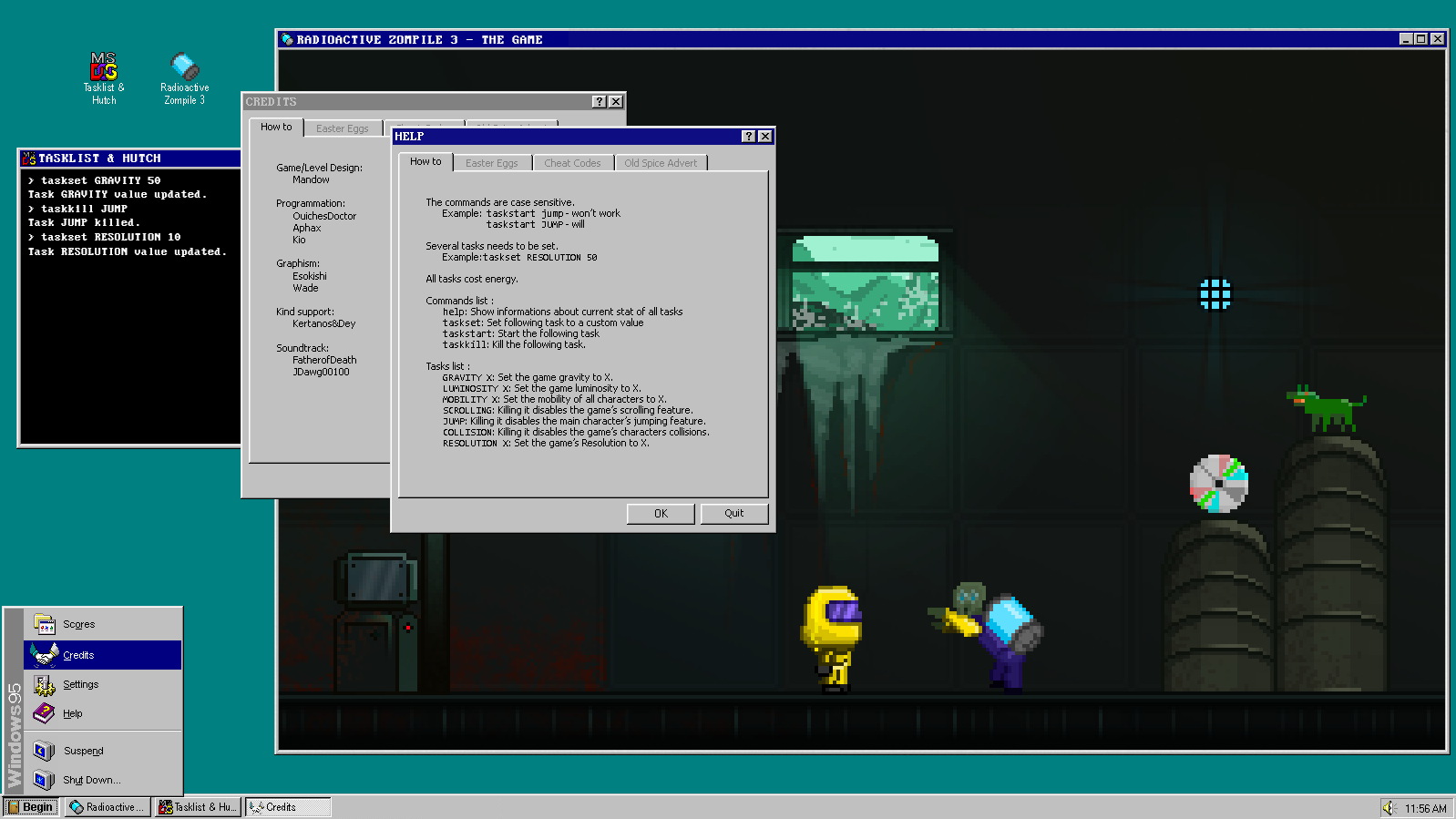
Task: Switch to Tasklist & Hu... taskbar button
Action: [198, 807]
